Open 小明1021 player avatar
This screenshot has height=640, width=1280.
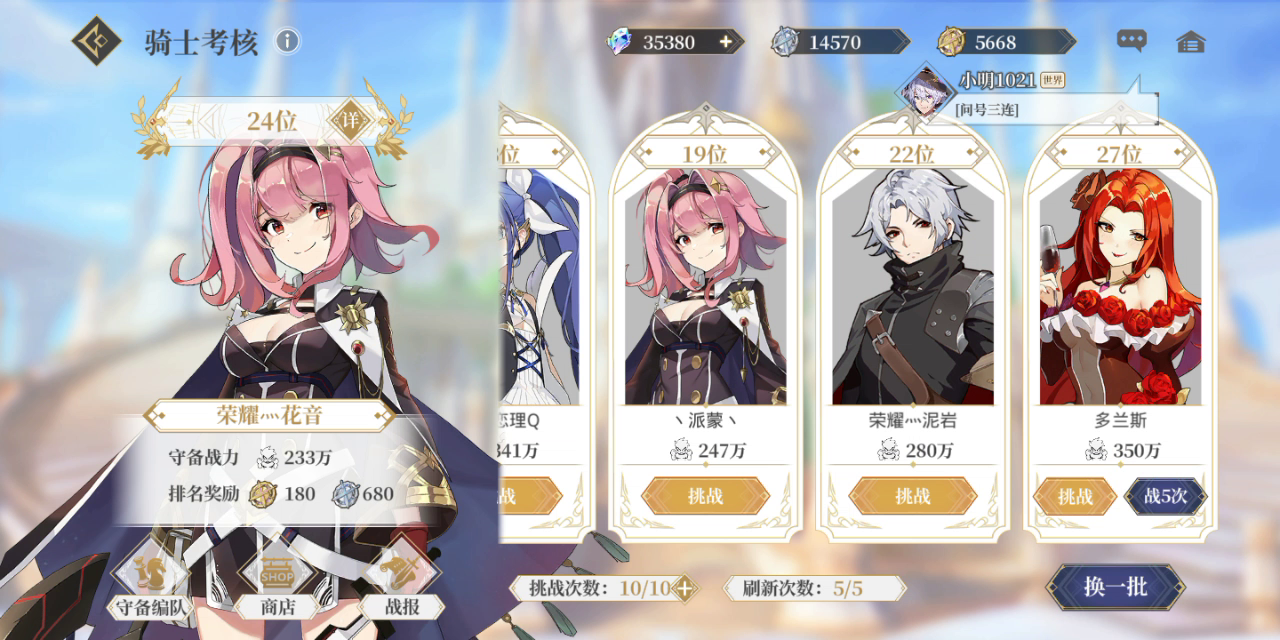(x=923, y=92)
